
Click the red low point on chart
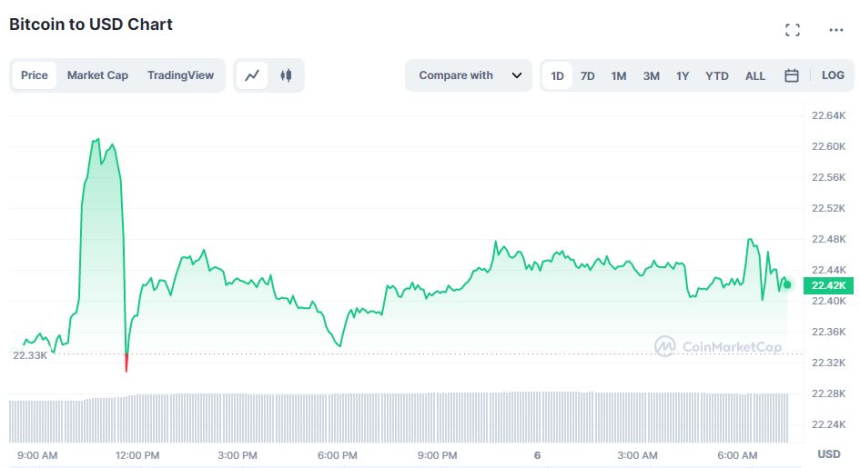pyautogui.click(x=126, y=363)
